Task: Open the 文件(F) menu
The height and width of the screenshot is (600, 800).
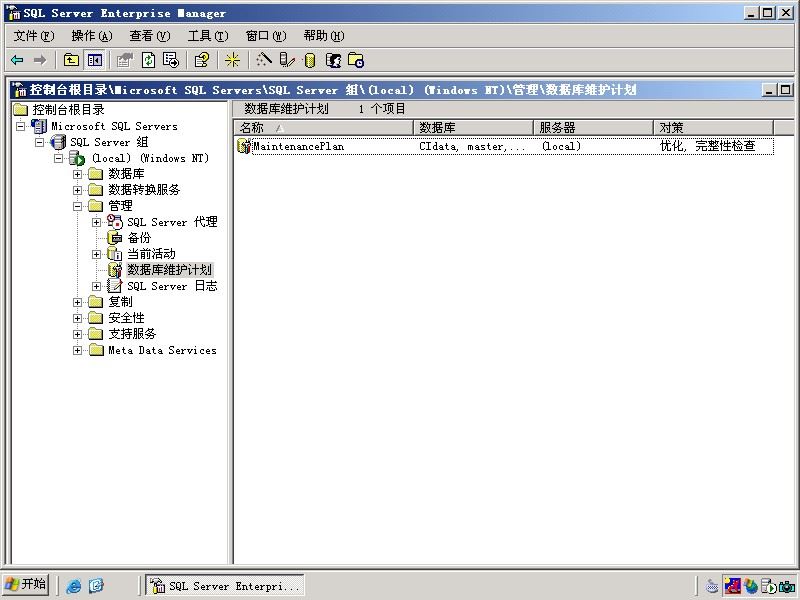Action: click(34, 36)
